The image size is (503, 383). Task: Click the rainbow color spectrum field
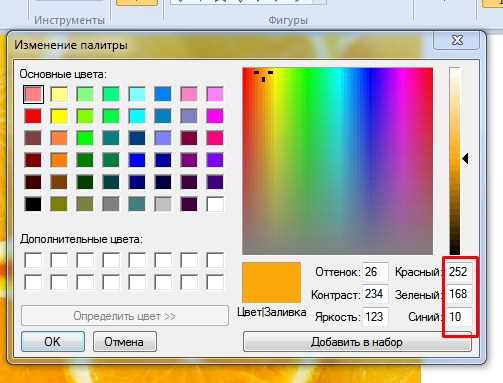point(337,161)
